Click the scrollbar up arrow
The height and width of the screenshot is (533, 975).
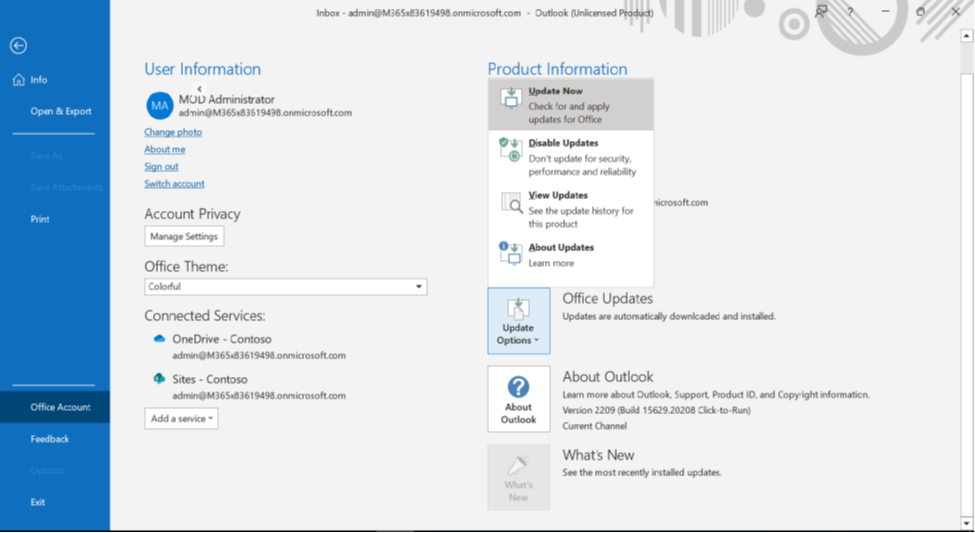tap(966, 35)
